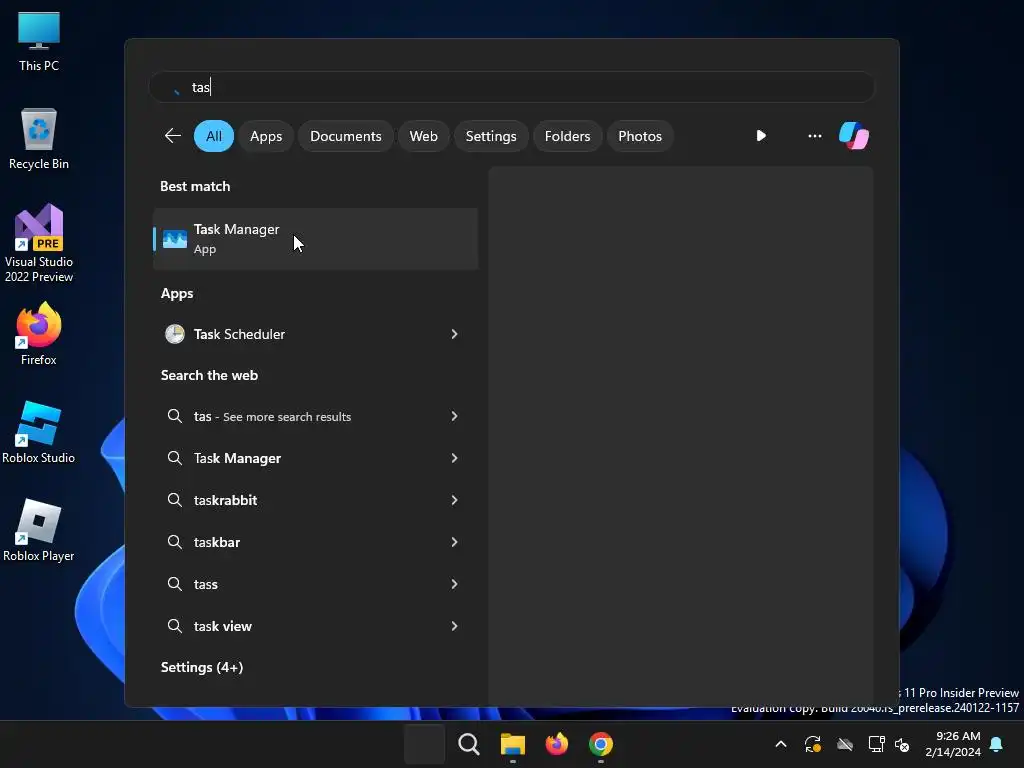Switch to the Photos filter tab

(640, 136)
